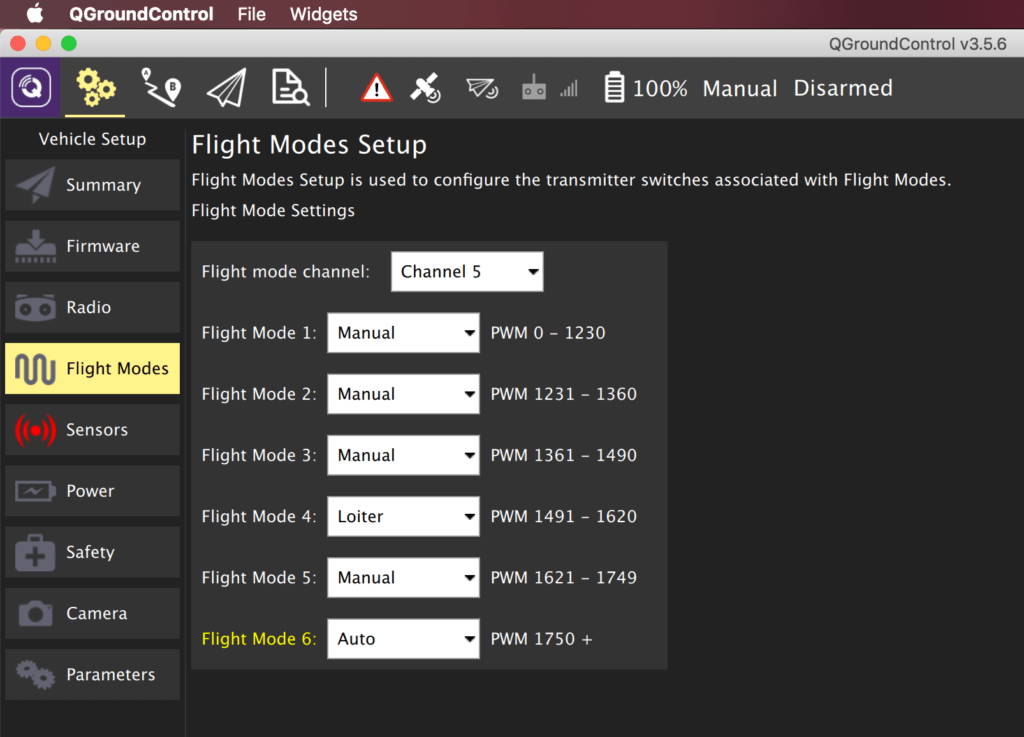The image size is (1024, 737).
Task: Show RC receiver signal icon
Action: click(534, 87)
